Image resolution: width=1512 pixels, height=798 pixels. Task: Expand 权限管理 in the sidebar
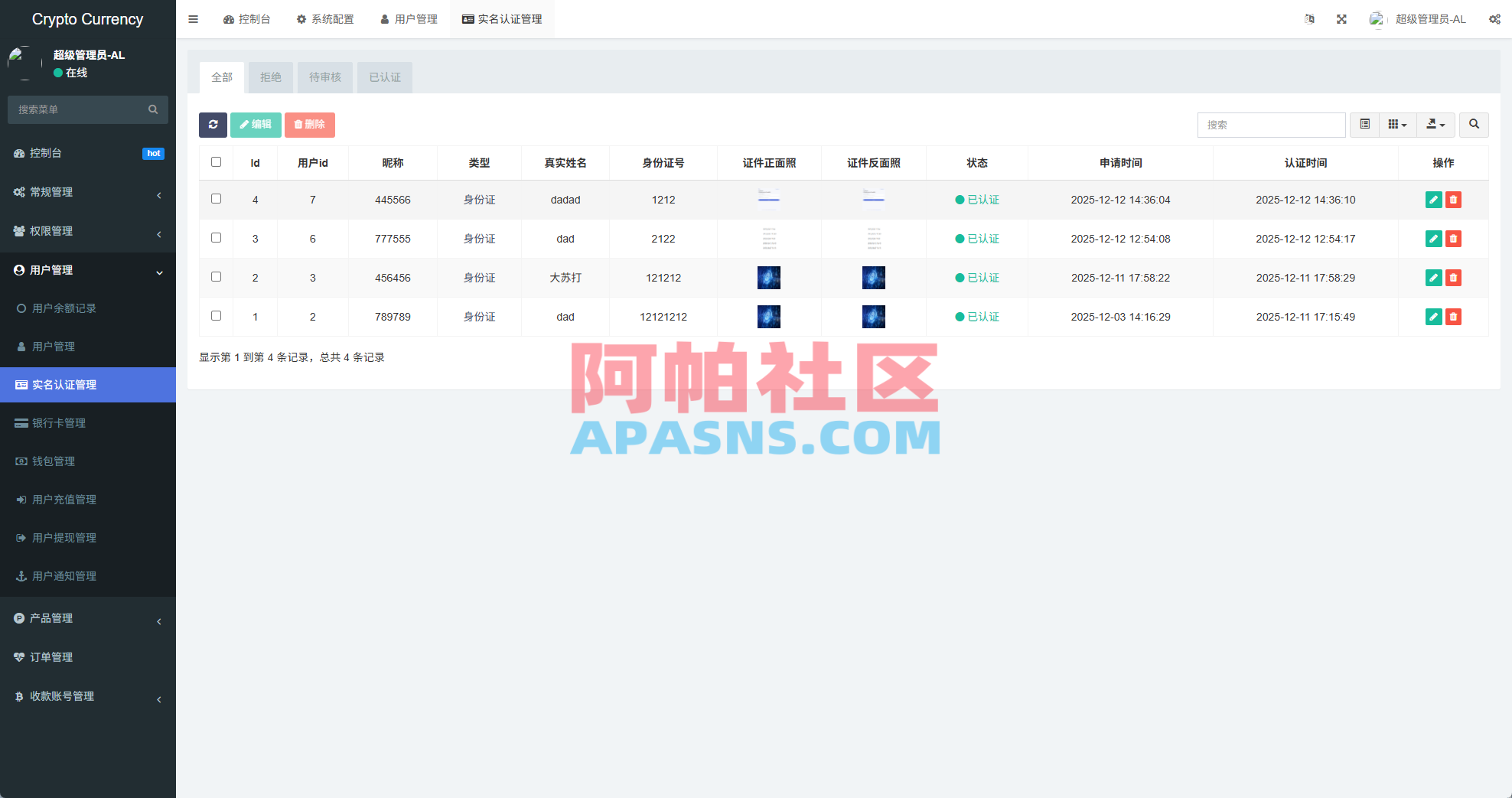[88, 231]
